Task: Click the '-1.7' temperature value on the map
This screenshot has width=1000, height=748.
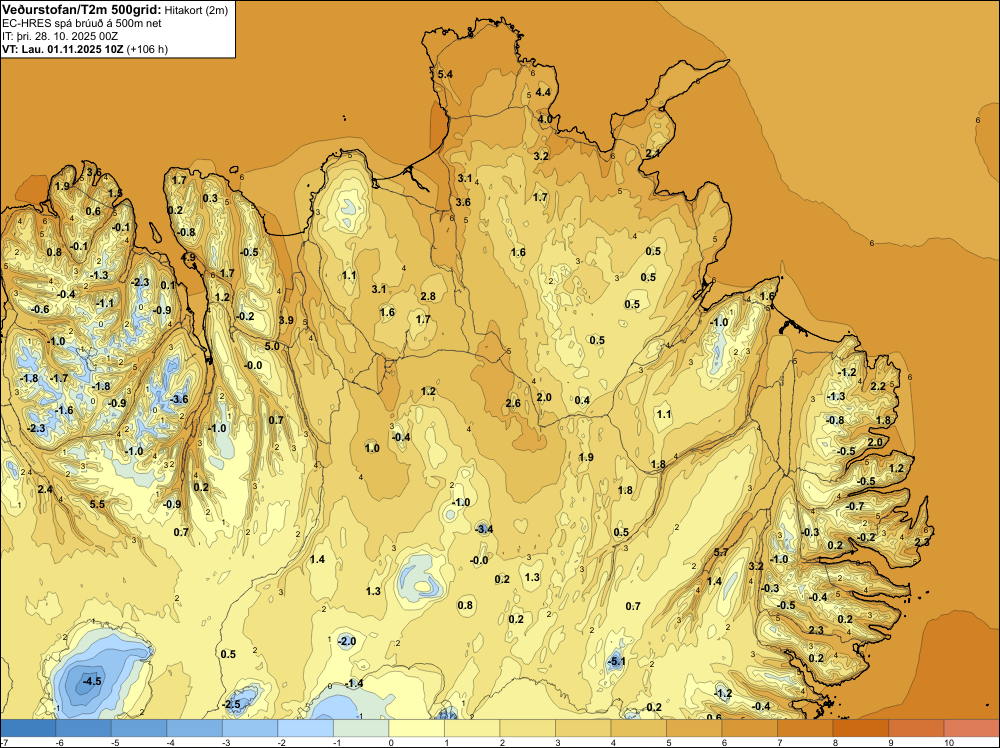Action: point(59,378)
